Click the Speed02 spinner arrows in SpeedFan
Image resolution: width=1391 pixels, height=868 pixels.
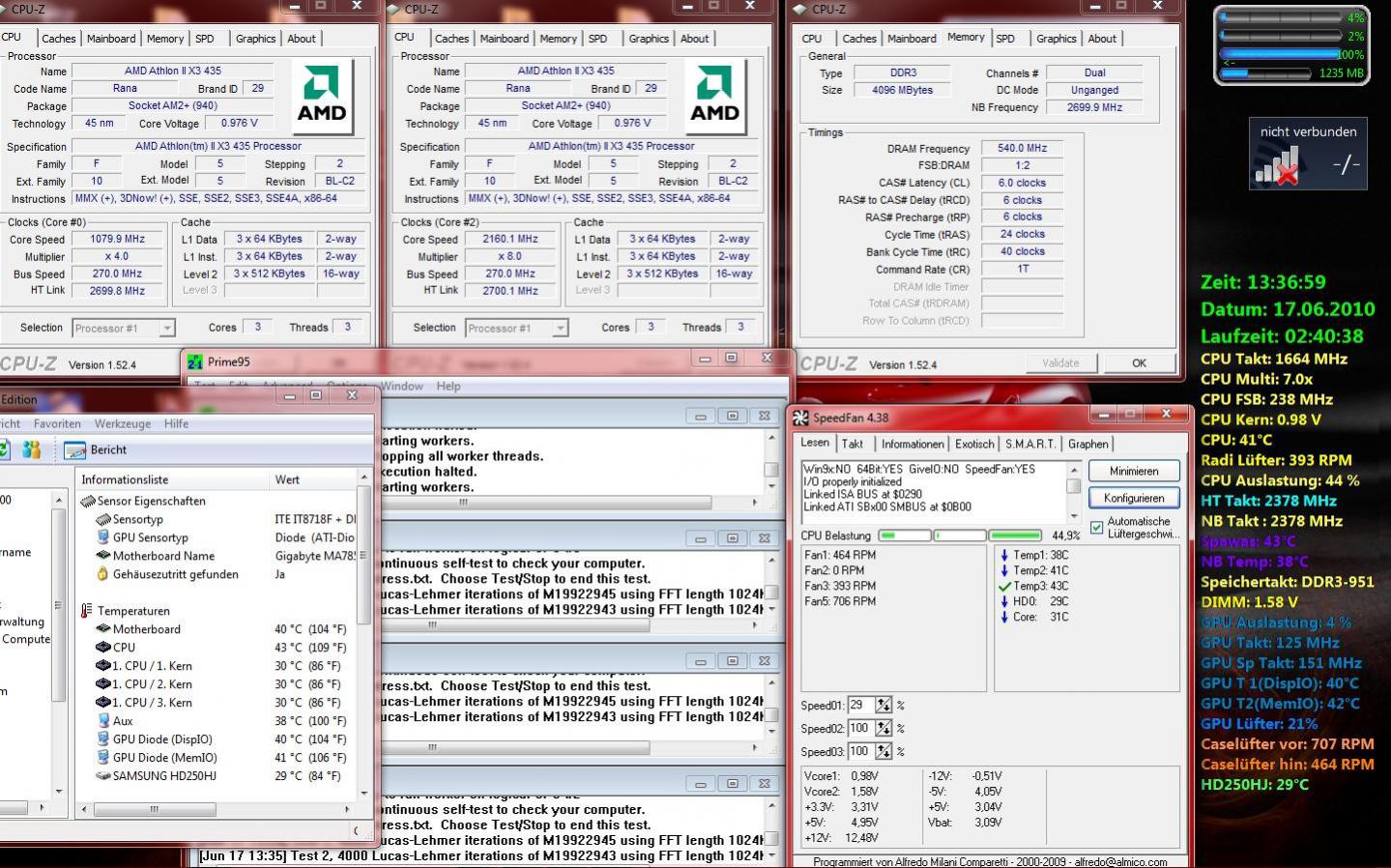(884, 729)
